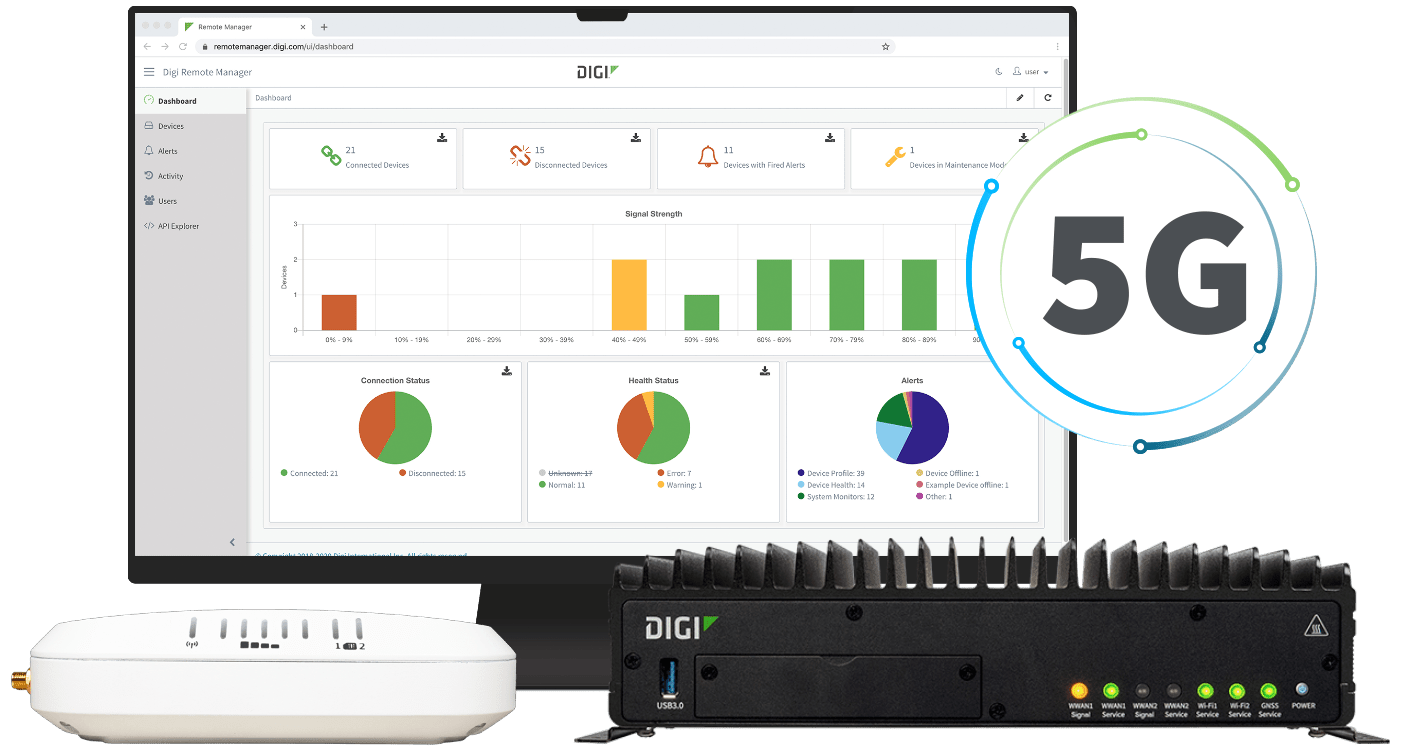This screenshot has height=755, width=1407.
Task: Click the yellow 40% - 49% signal bar
Action: [629, 295]
